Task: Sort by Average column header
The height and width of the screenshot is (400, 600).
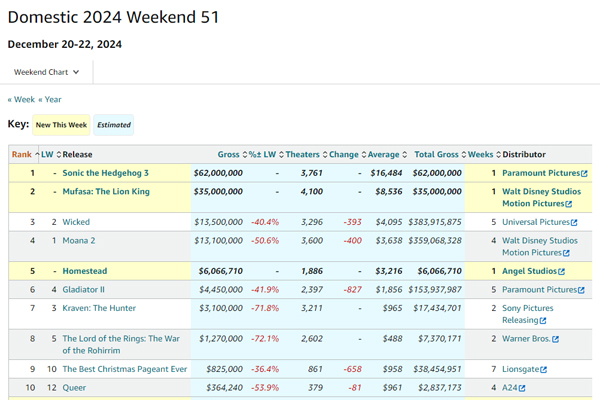Action: [387, 154]
